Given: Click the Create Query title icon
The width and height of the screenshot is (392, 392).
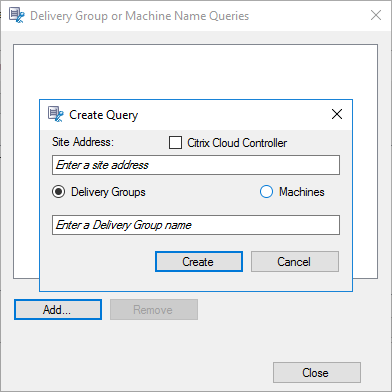Looking at the screenshot, I should [x=56, y=114].
